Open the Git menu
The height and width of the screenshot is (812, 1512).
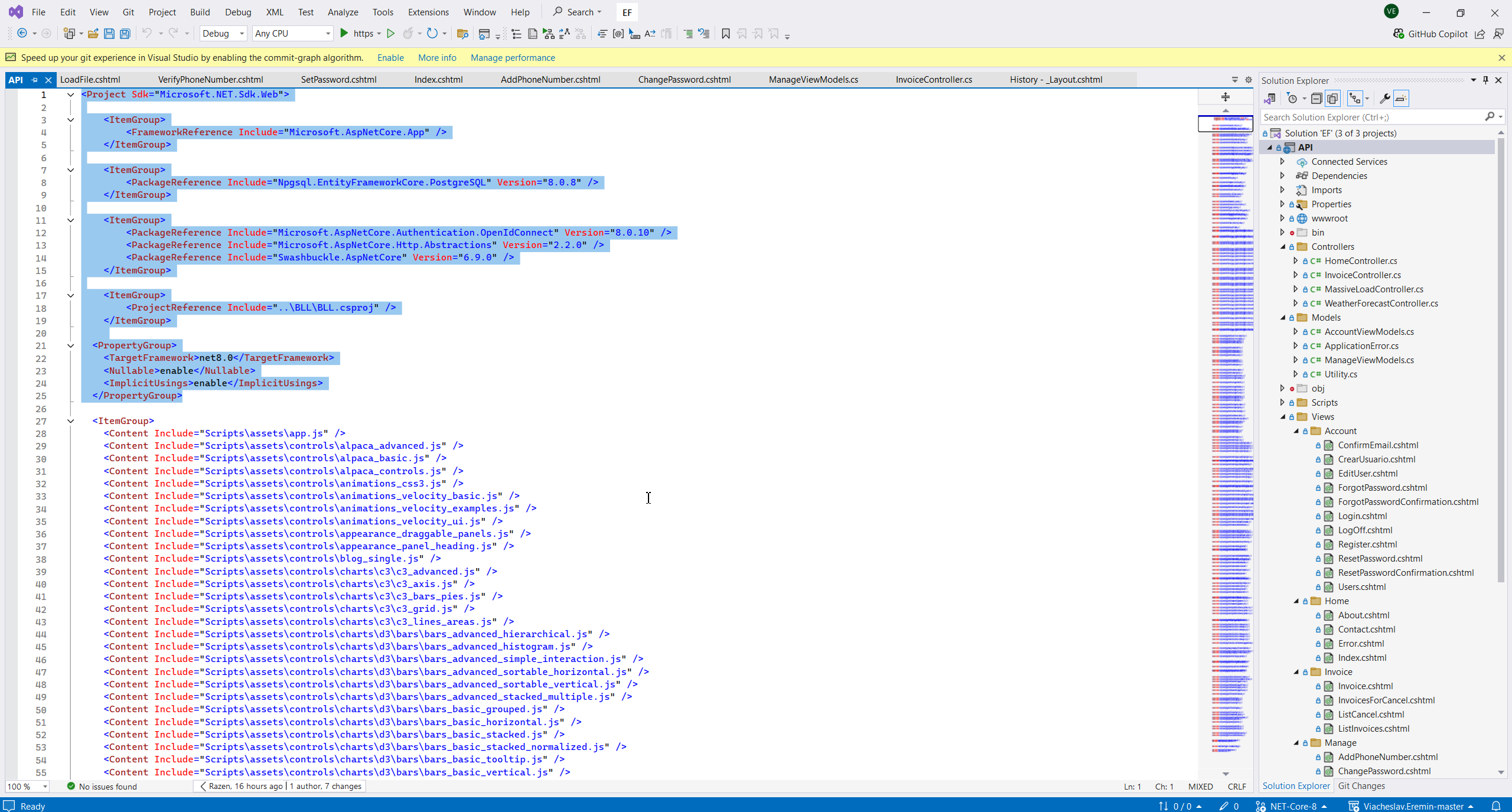128,12
